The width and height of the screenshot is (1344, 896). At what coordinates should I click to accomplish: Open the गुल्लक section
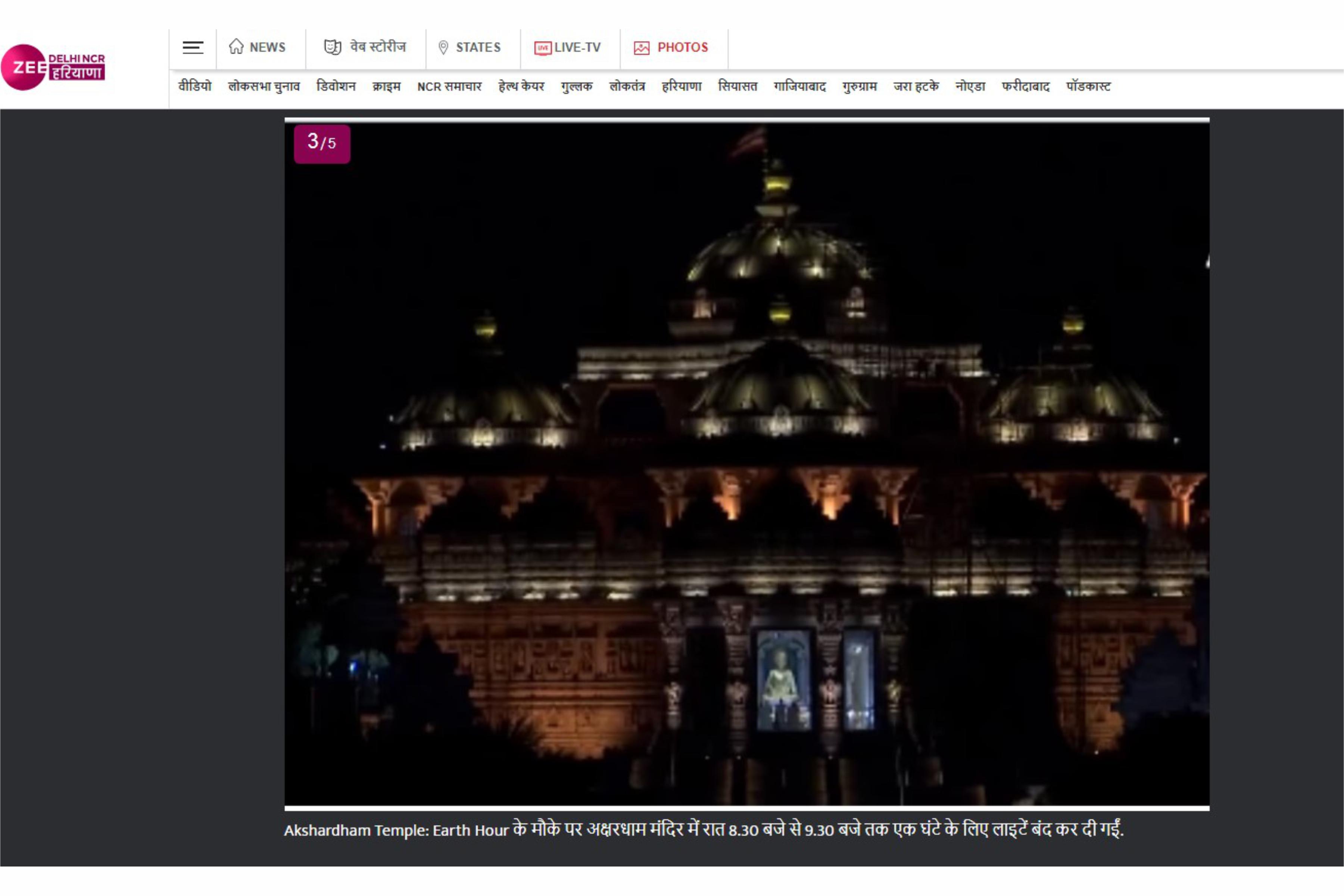(x=577, y=86)
